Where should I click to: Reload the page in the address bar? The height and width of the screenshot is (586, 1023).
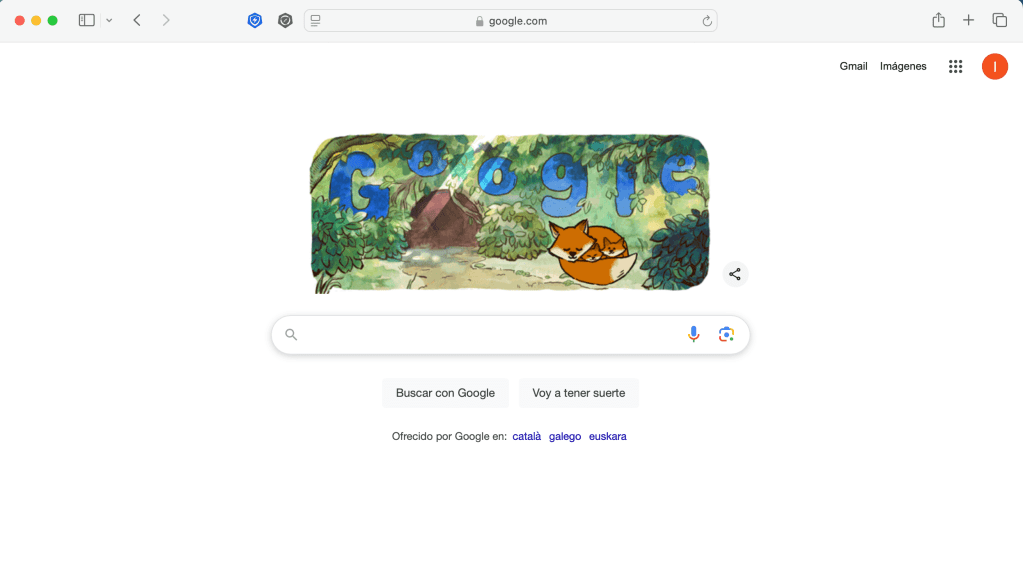point(707,21)
